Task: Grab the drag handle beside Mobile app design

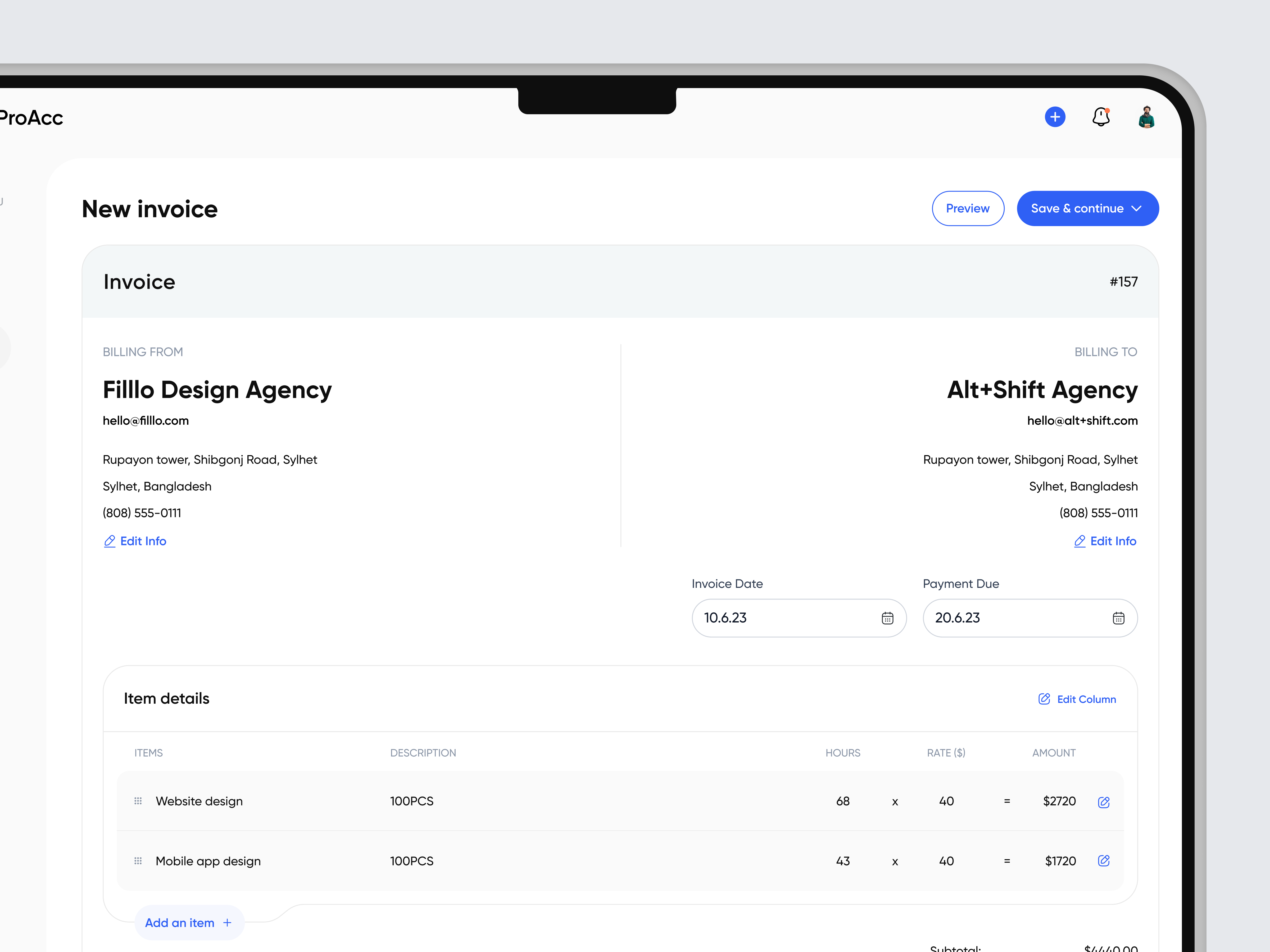Action: tap(137, 861)
